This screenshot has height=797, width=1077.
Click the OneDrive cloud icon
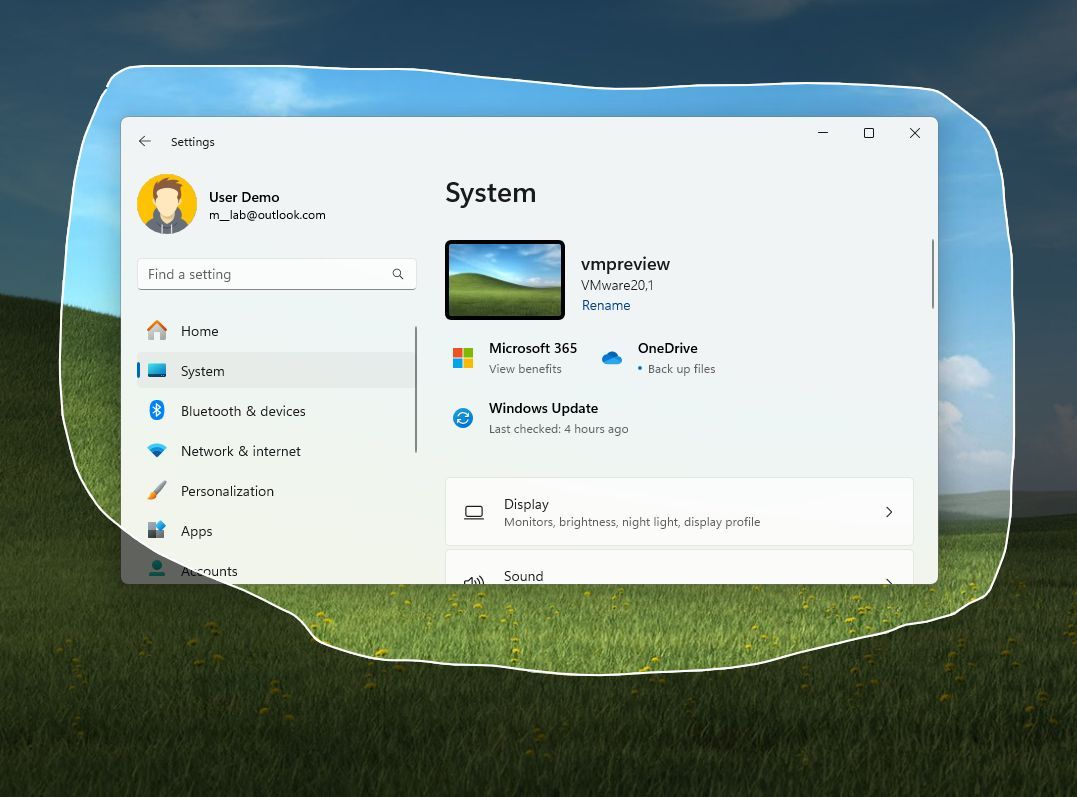click(611, 357)
